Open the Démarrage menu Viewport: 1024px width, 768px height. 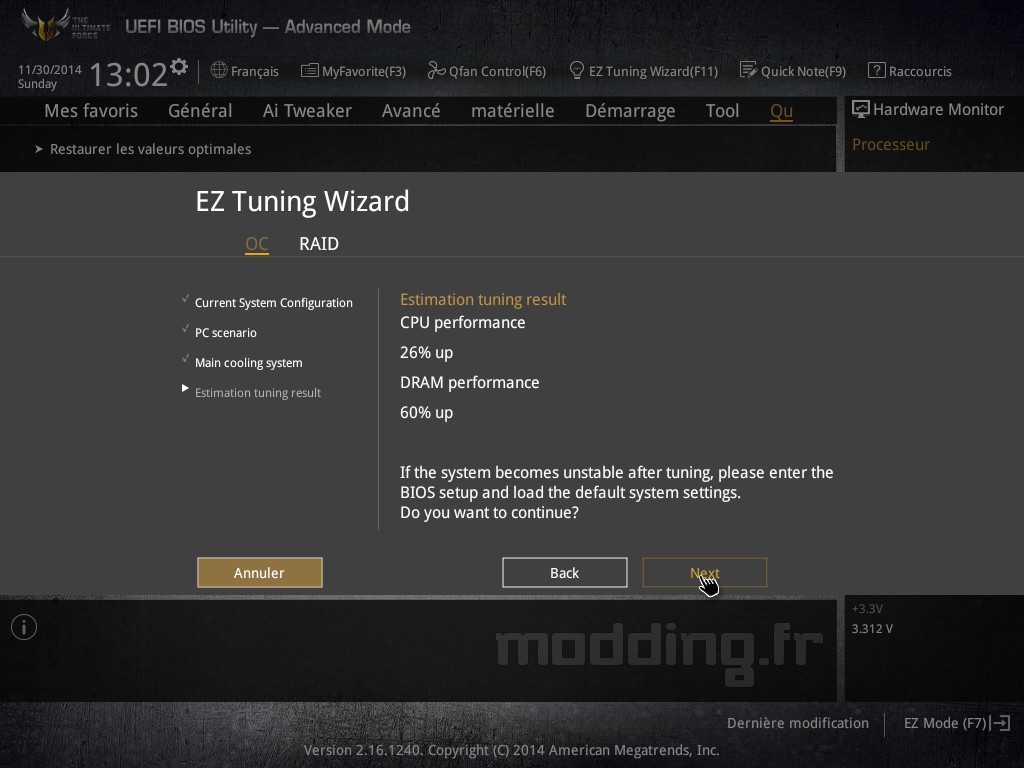(630, 111)
